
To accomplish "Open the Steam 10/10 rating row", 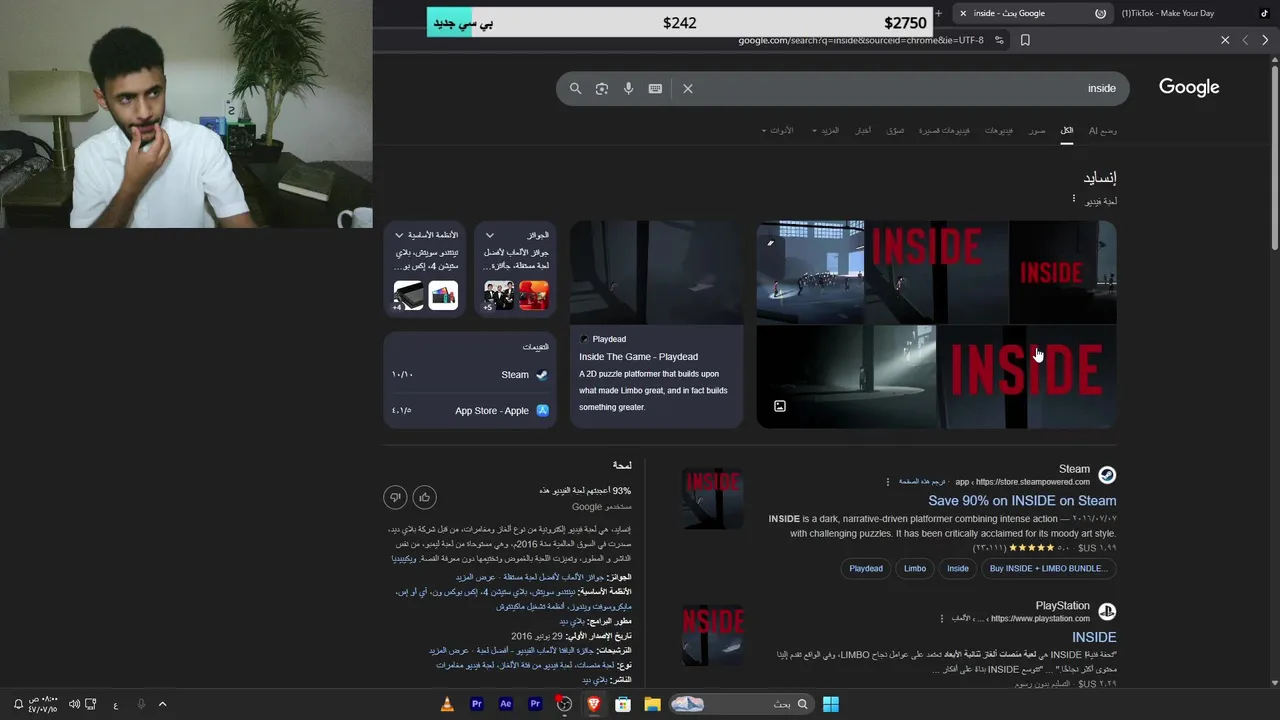I will click(x=470, y=375).
